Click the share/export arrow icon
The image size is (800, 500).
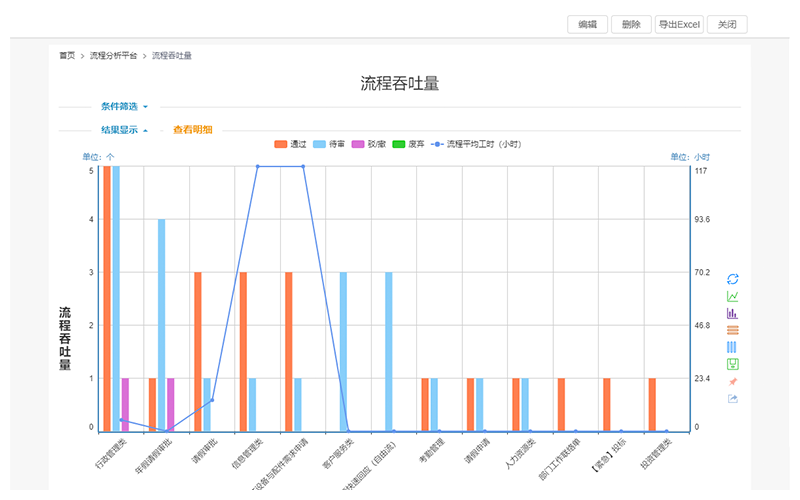(x=732, y=399)
